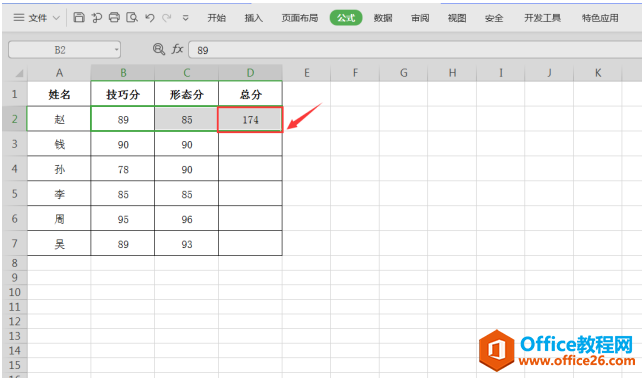Click the 形态分 header cell
The image size is (642, 378).
tap(187, 94)
